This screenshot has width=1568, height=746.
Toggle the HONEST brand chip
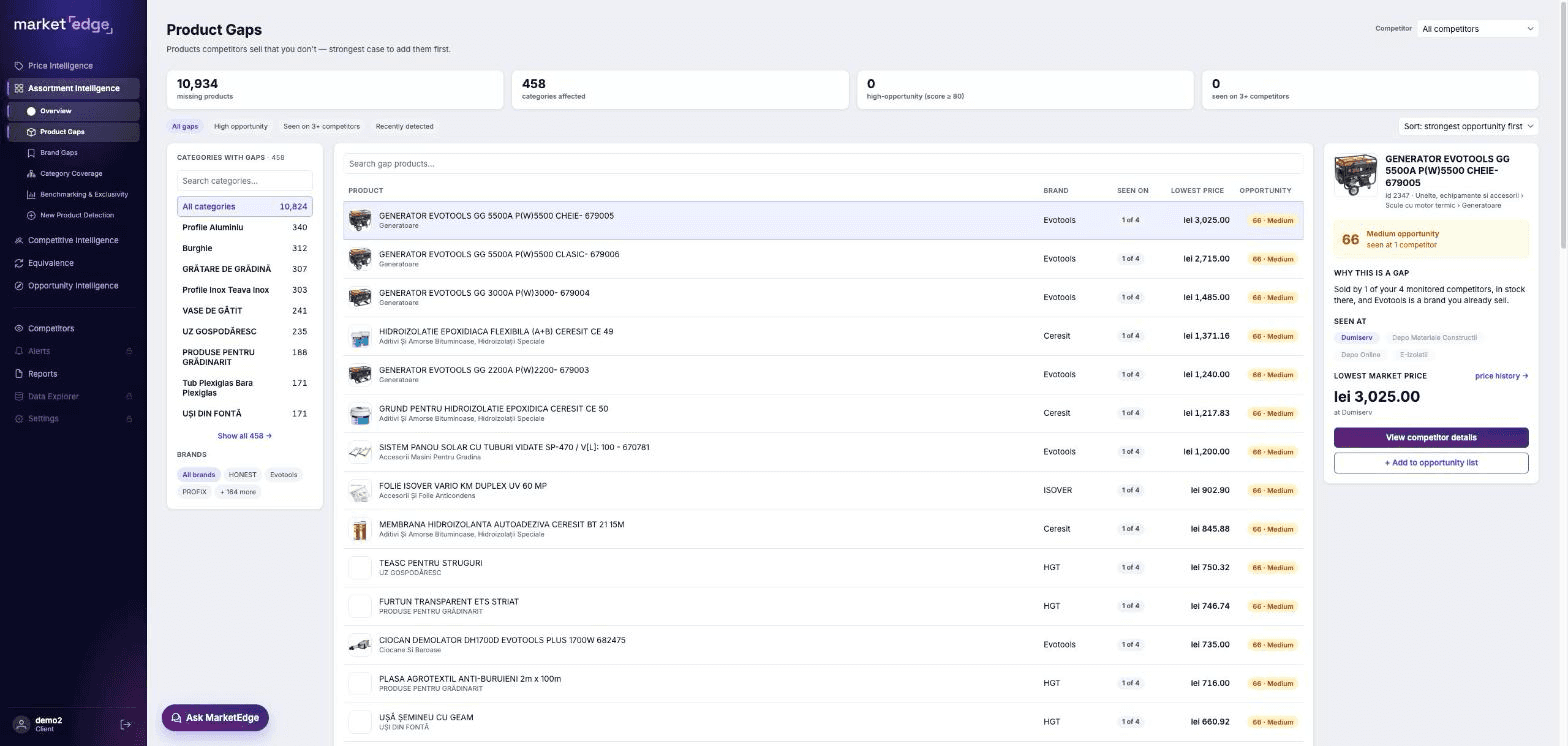[242, 475]
